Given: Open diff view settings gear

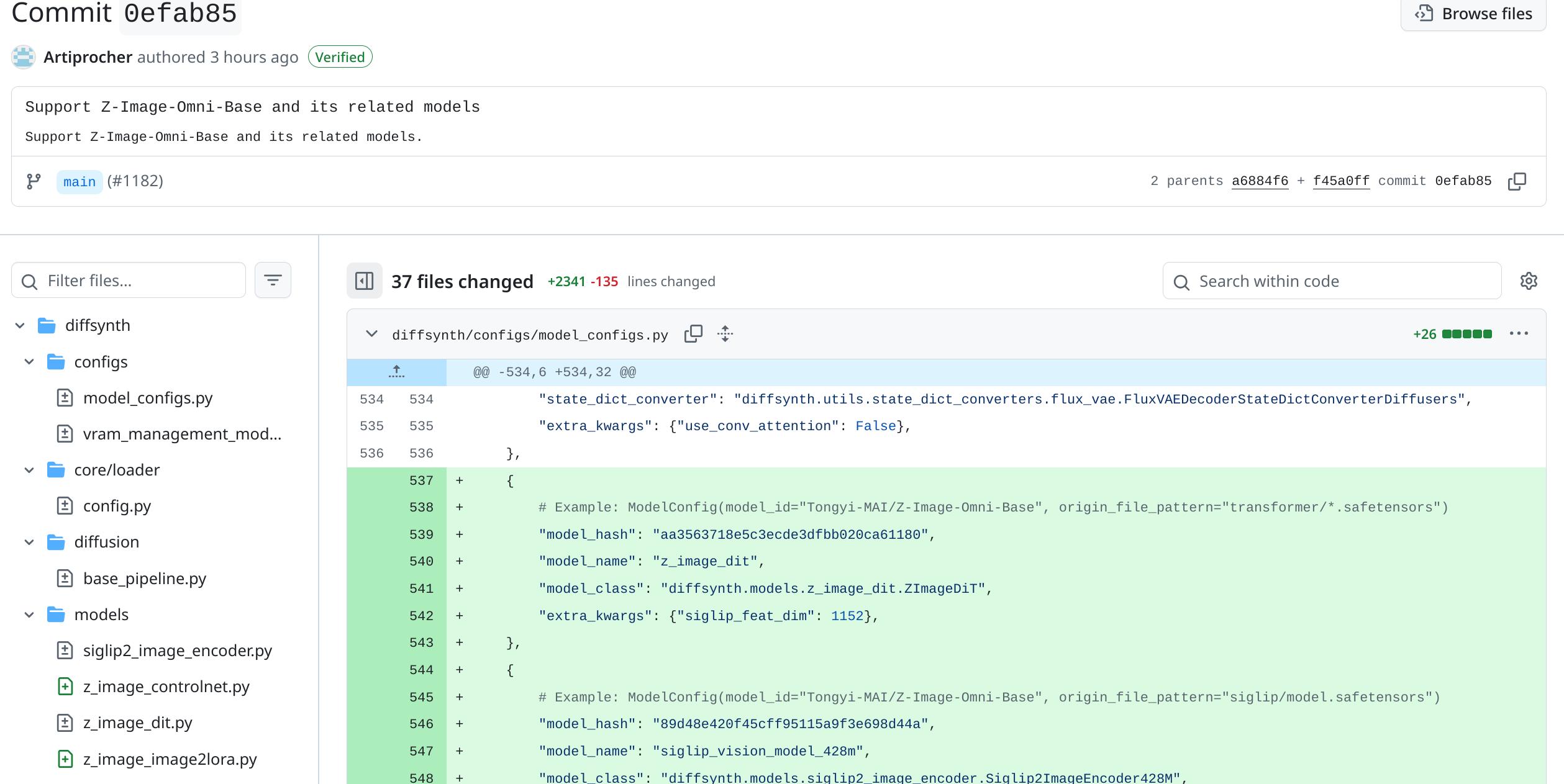Looking at the screenshot, I should coord(1529,281).
